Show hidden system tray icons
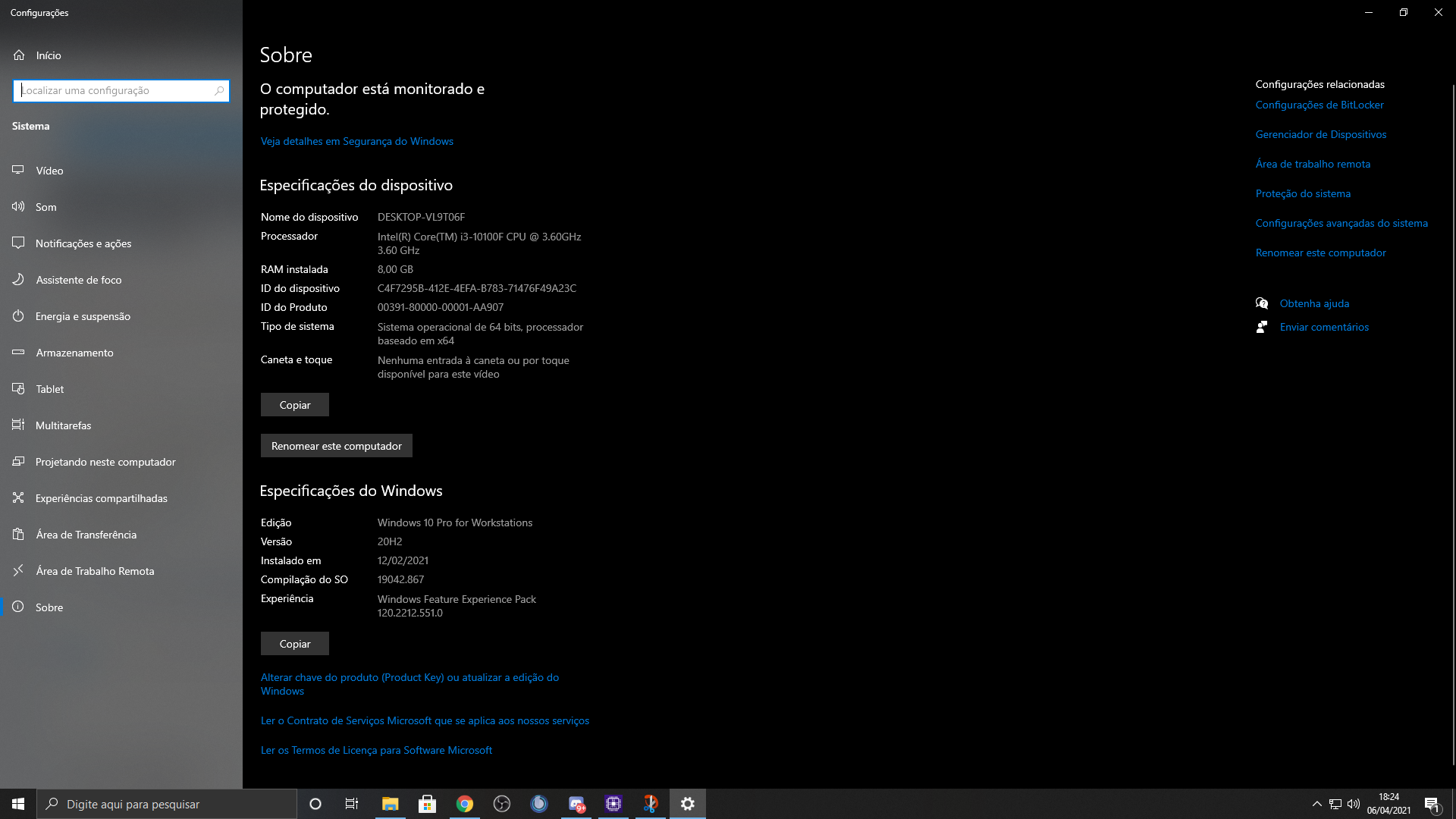Viewport: 1456px width, 819px height. click(1316, 804)
